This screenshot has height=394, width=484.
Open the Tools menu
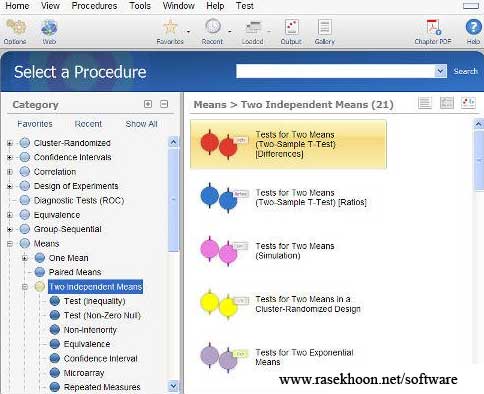pyautogui.click(x=140, y=6)
